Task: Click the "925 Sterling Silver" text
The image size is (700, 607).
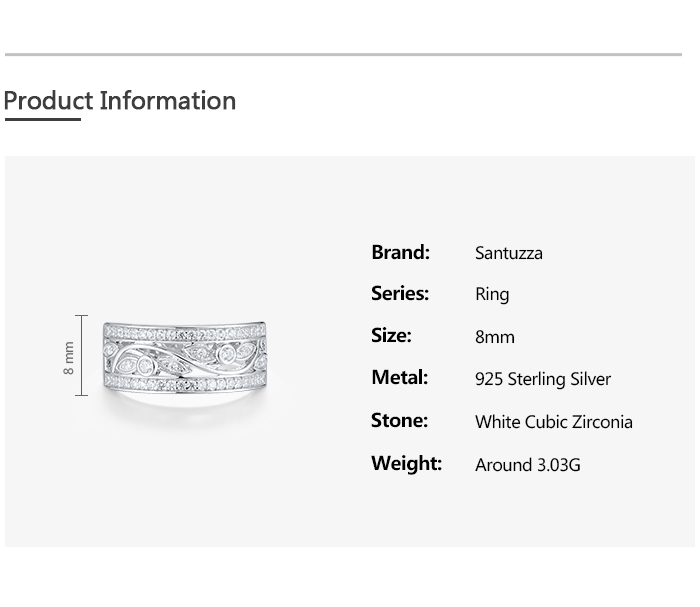Action: (x=543, y=379)
